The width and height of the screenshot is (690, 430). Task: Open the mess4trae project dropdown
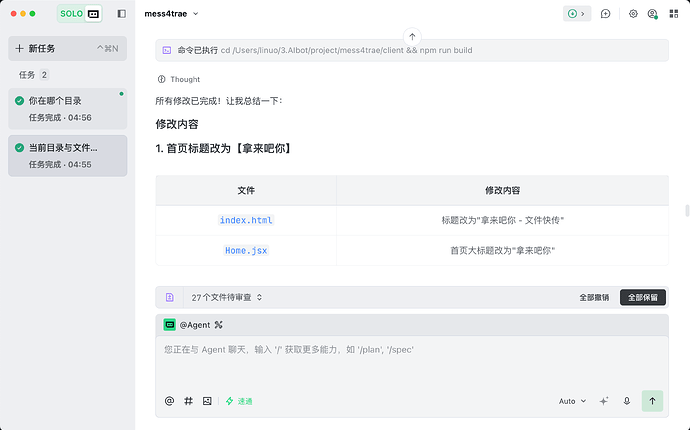pyautogui.click(x=172, y=14)
